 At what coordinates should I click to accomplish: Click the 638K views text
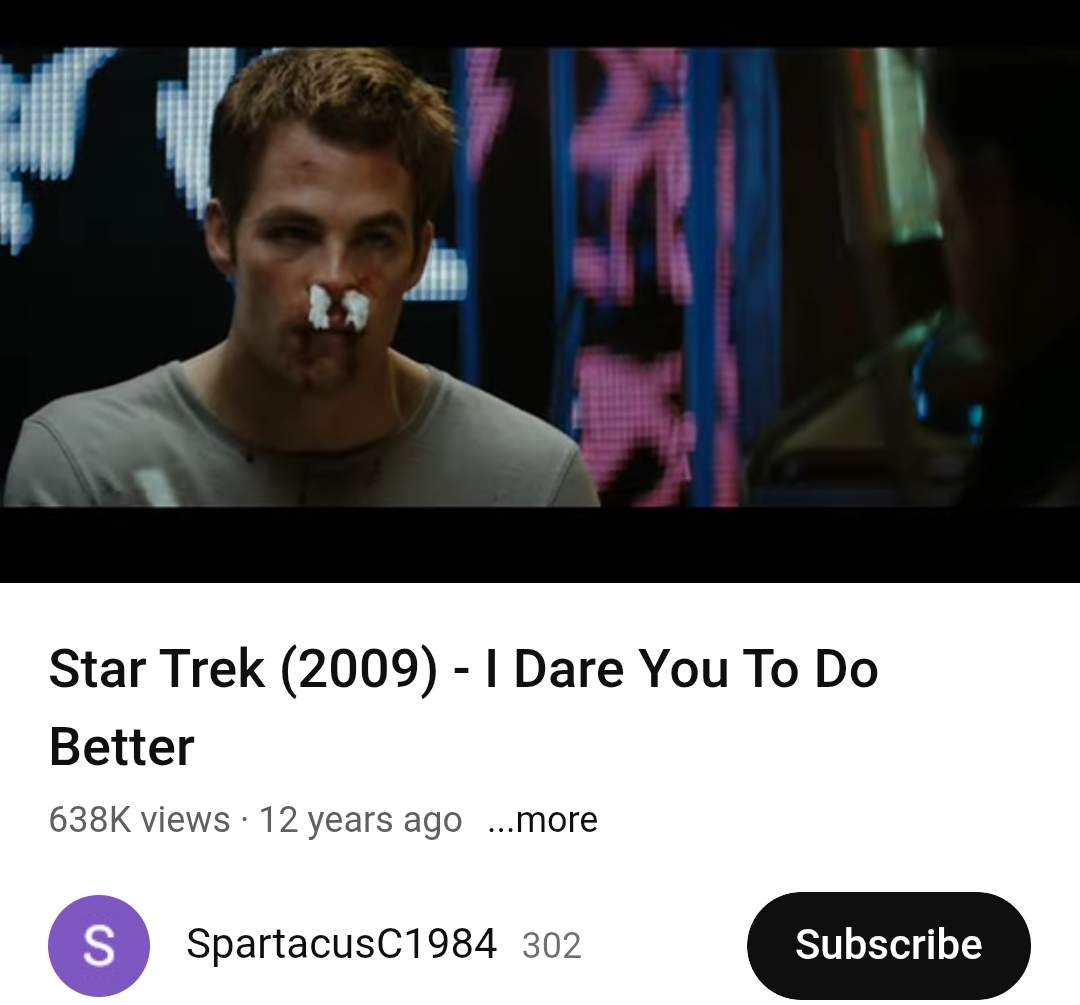(x=139, y=820)
